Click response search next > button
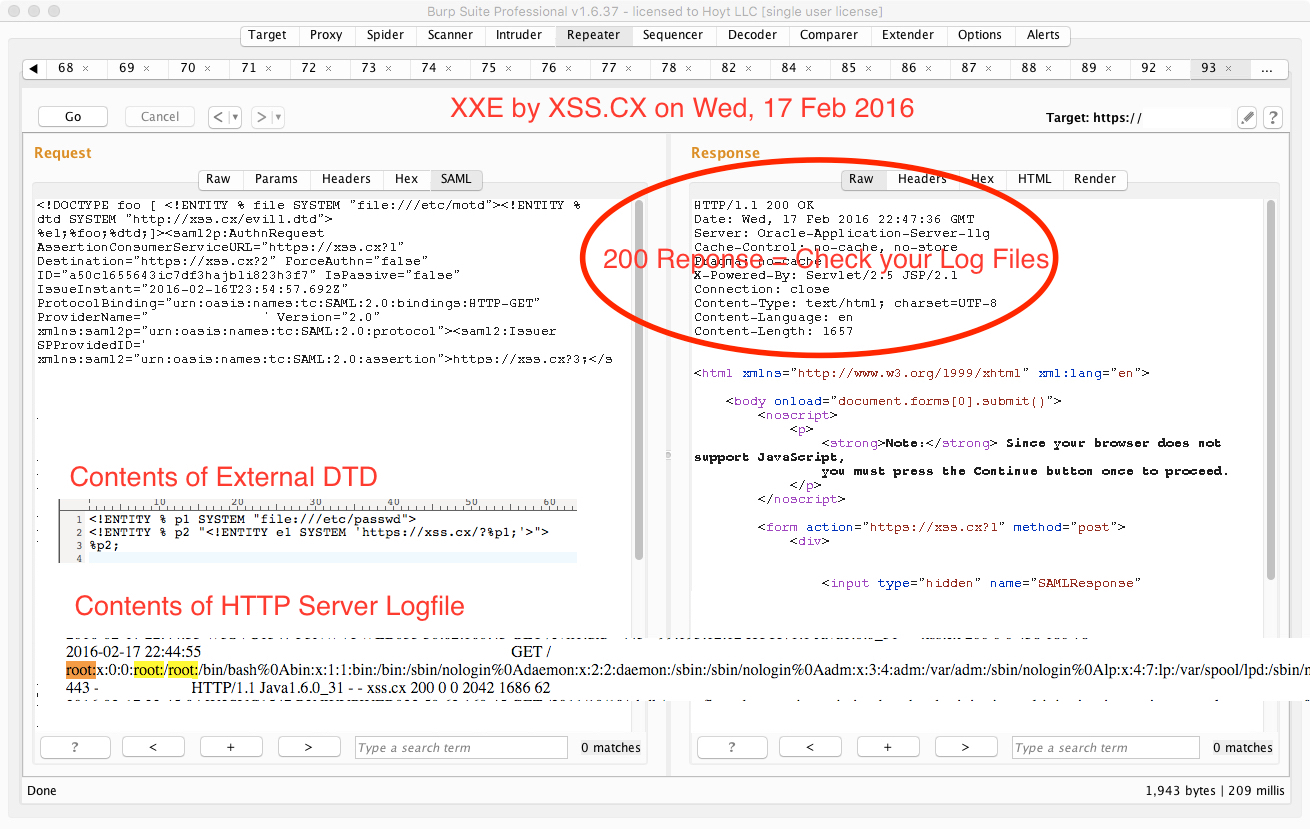 point(966,747)
